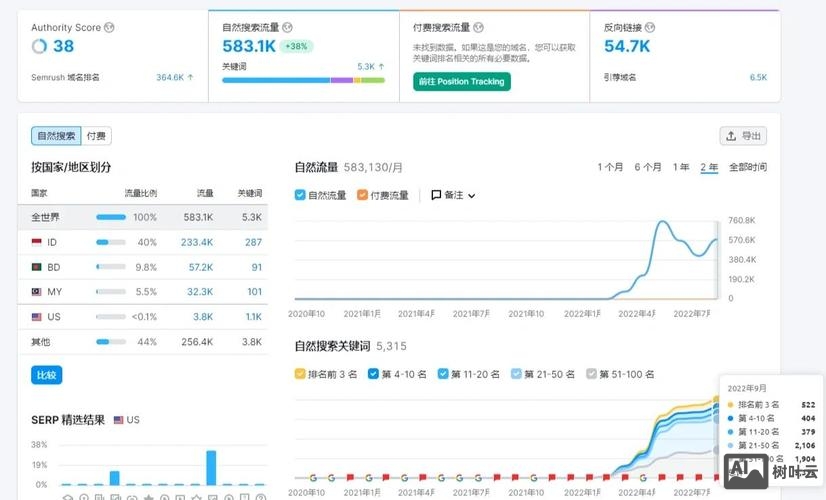The image size is (826, 500).
Task: Click the 导出 export button
Action: pos(743,136)
